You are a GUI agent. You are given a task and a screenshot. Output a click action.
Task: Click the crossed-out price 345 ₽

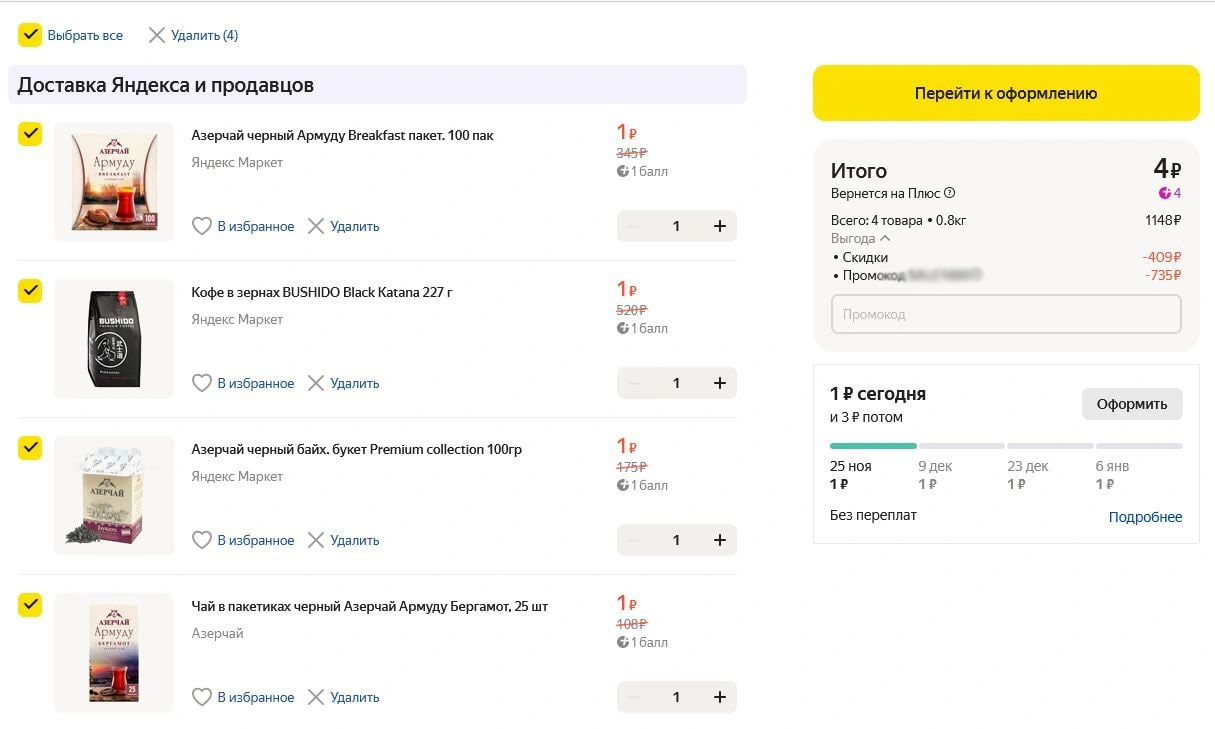coord(632,153)
